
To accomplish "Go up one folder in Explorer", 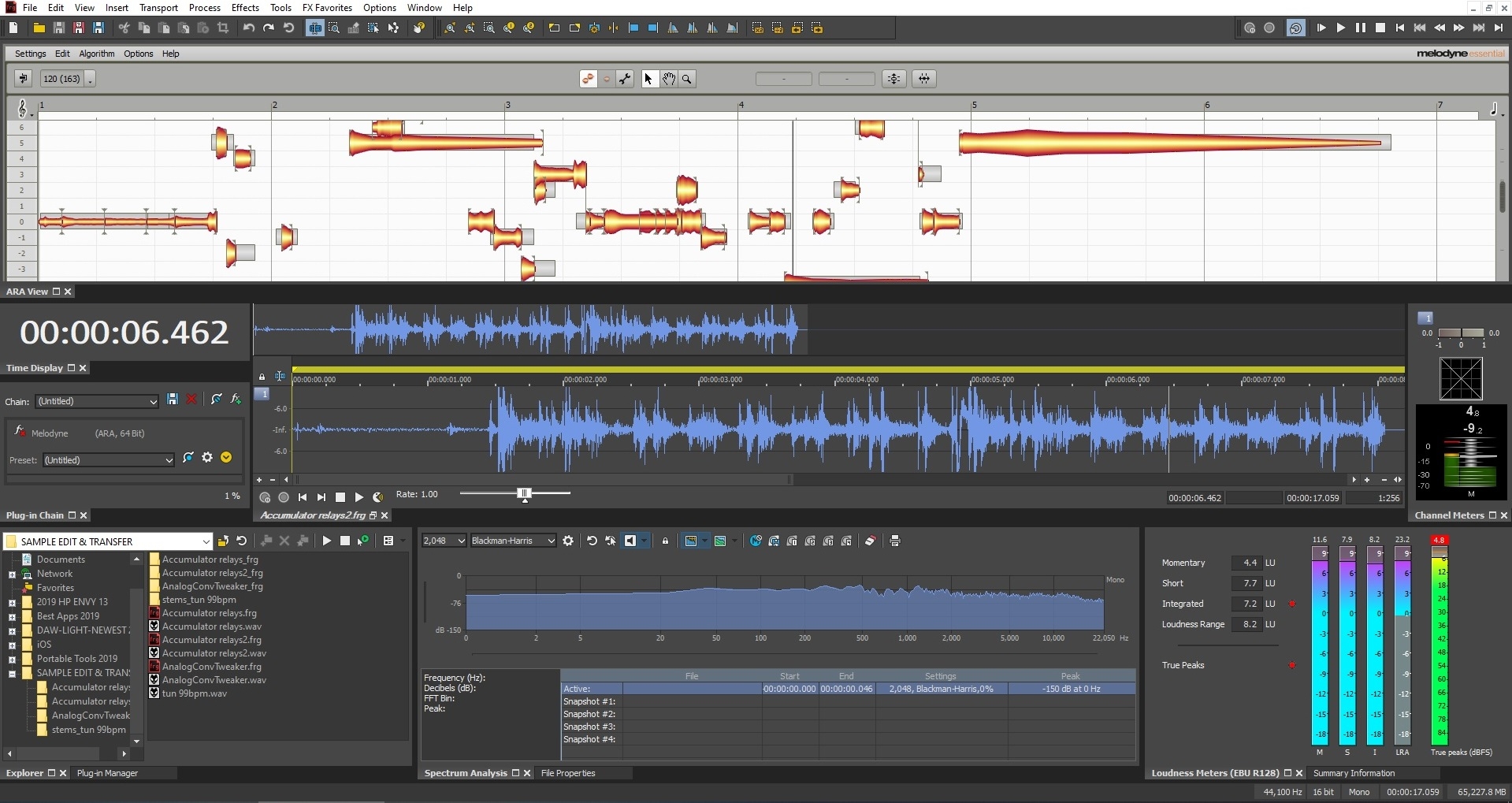I will click(223, 541).
